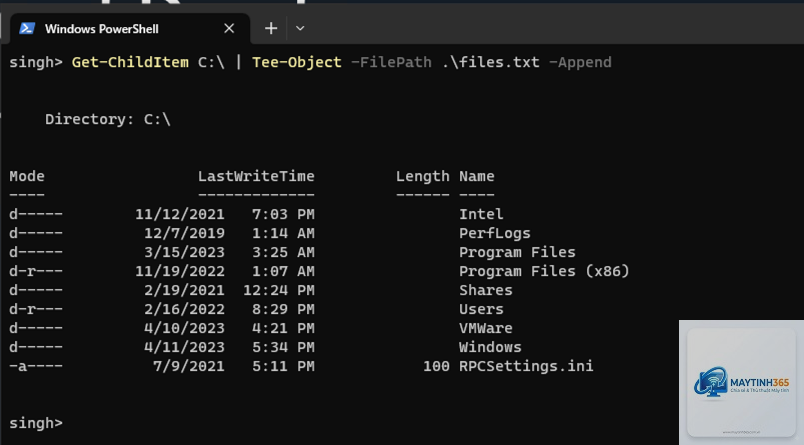The width and height of the screenshot is (804, 445).
Task: Click the Program Files (x86) name
Action: point(544,271)
